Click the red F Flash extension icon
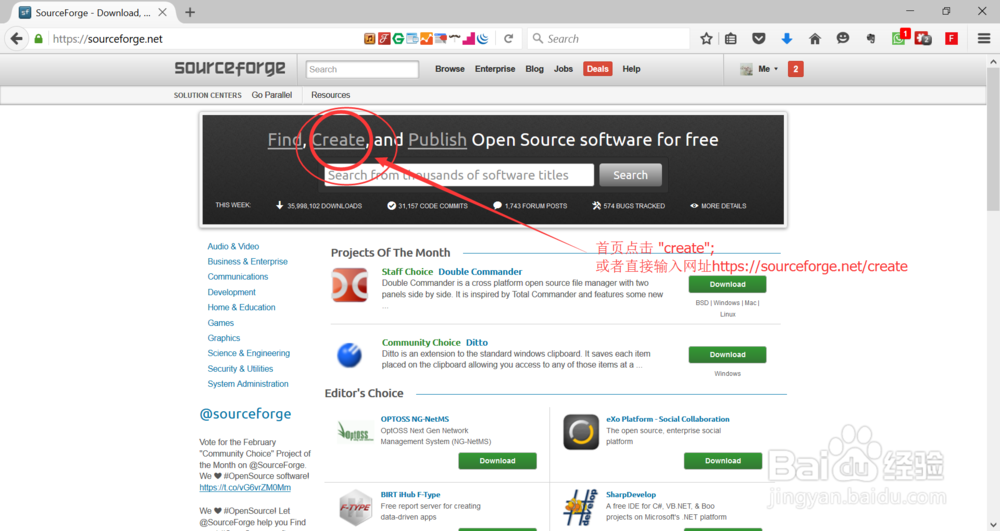Screen dimensions: 1000x531 click(x=952, y=39)
